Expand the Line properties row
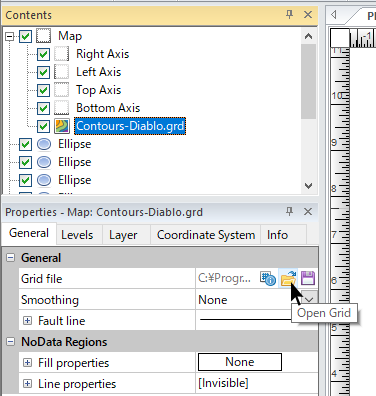376x396 pixels. (28, 383)
